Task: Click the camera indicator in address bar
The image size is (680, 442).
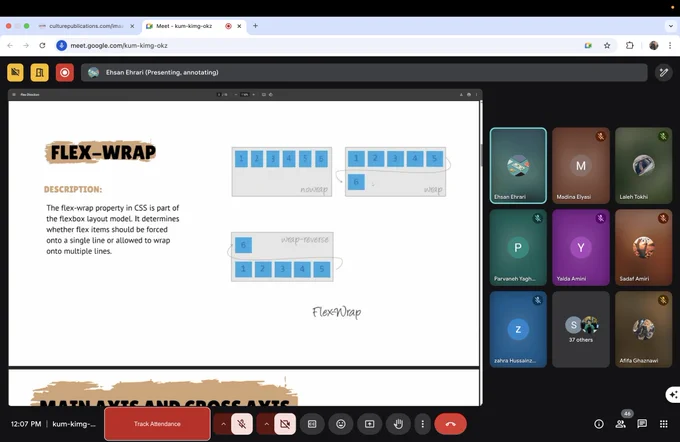Action: [x=588, y=45]
